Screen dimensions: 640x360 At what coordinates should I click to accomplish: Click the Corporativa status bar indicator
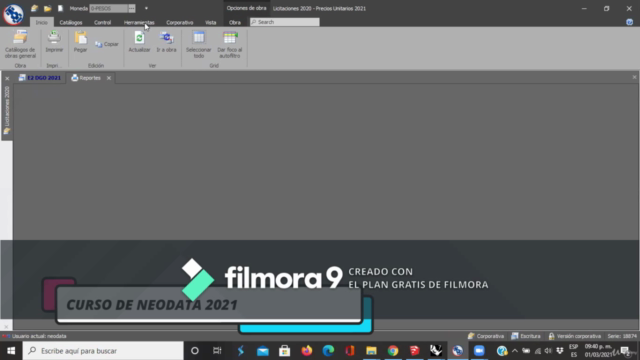point(486,336)
